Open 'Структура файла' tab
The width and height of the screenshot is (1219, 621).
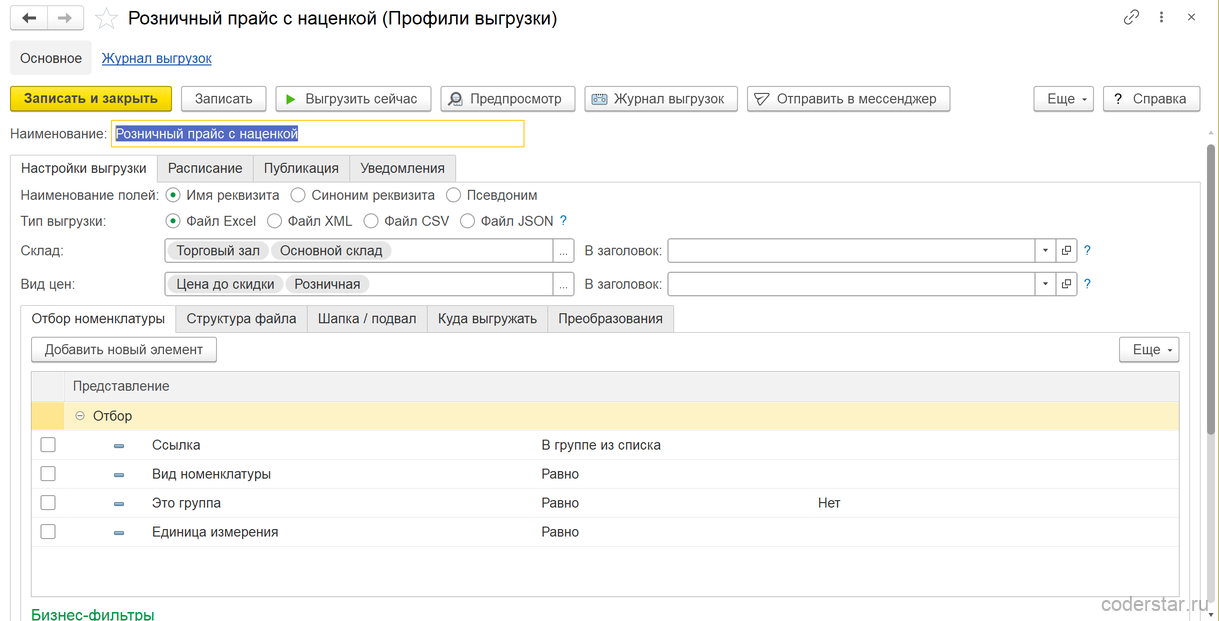coord(241,319)
